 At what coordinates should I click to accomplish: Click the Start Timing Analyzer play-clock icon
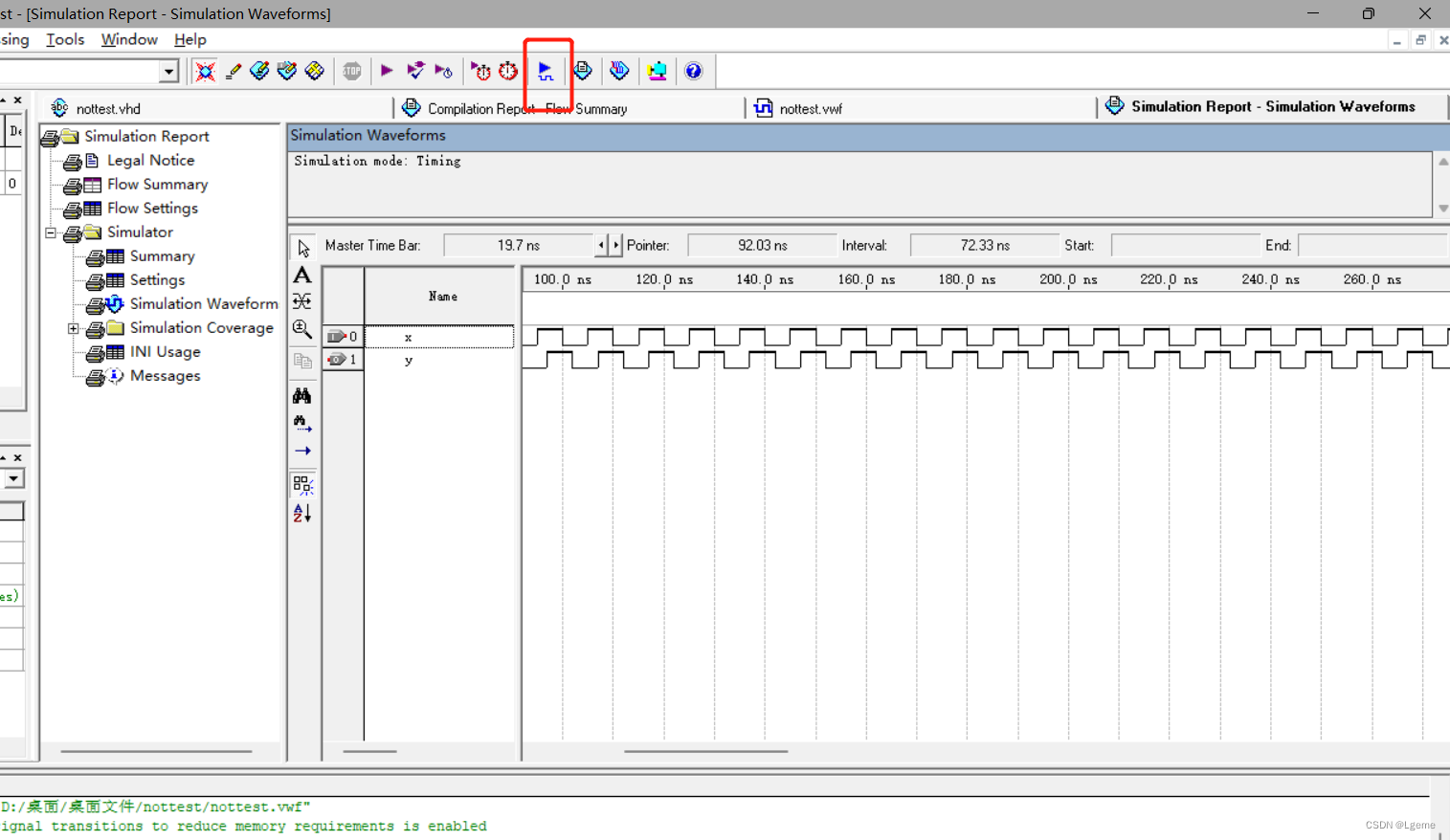(443, 71)
